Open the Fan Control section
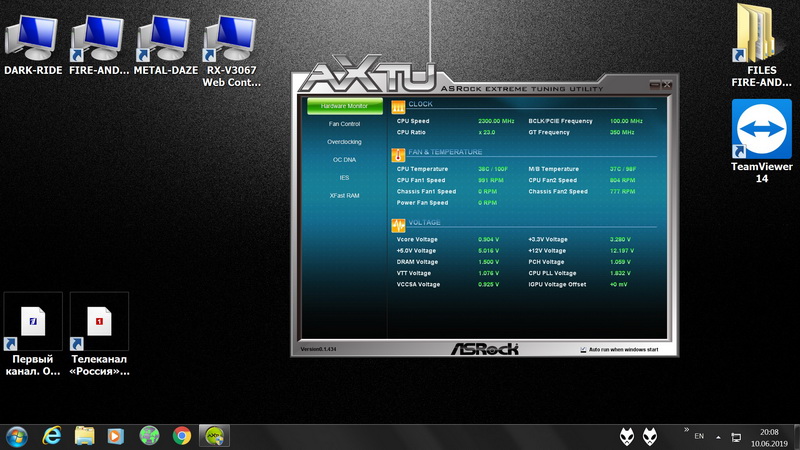The image size is (800, 450). pos(344,124)
